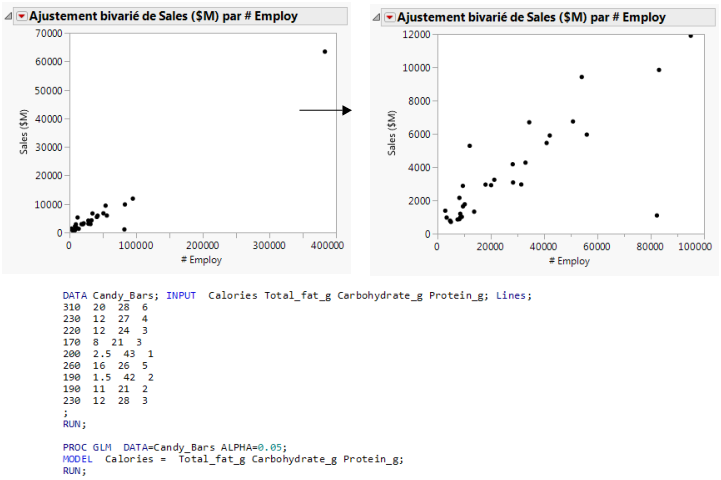Select right plot point near 54000 employees, 9400 sales
Screen dimensions: 721x480
(x=582, y=77)
